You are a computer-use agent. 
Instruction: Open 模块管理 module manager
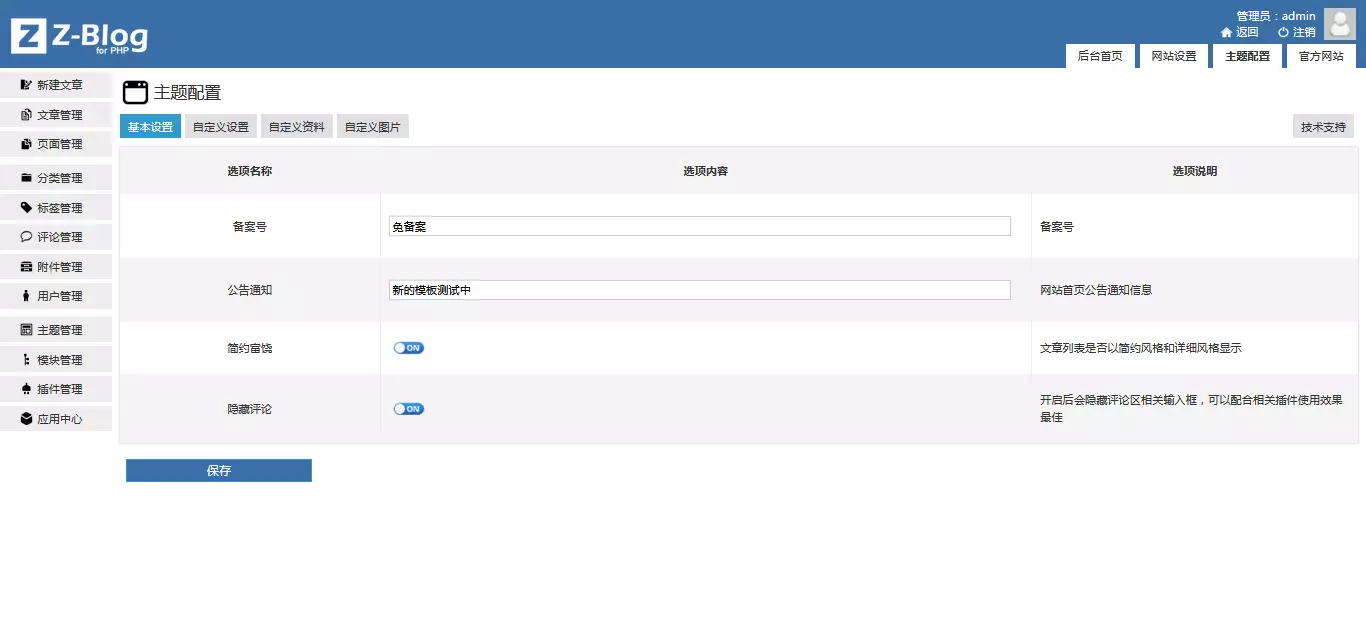pos(55,358)
